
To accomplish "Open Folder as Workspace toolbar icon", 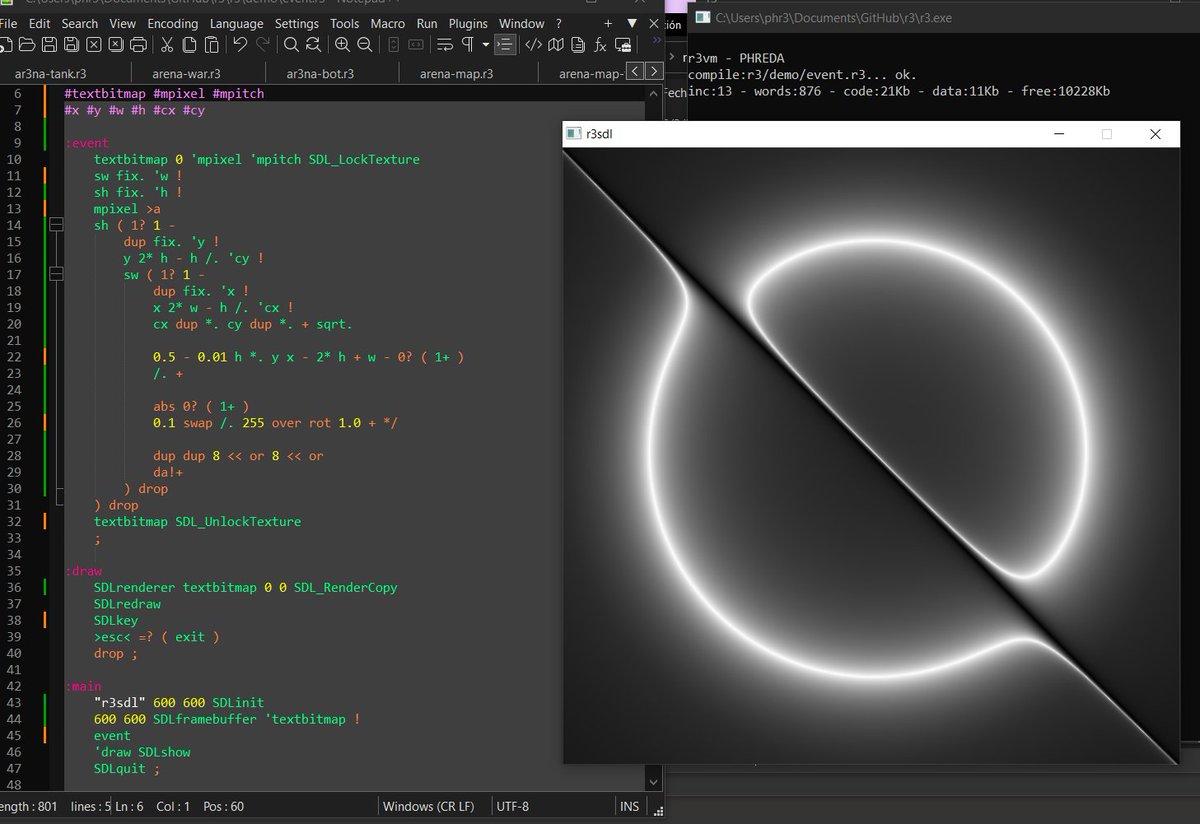I will 623,45.
